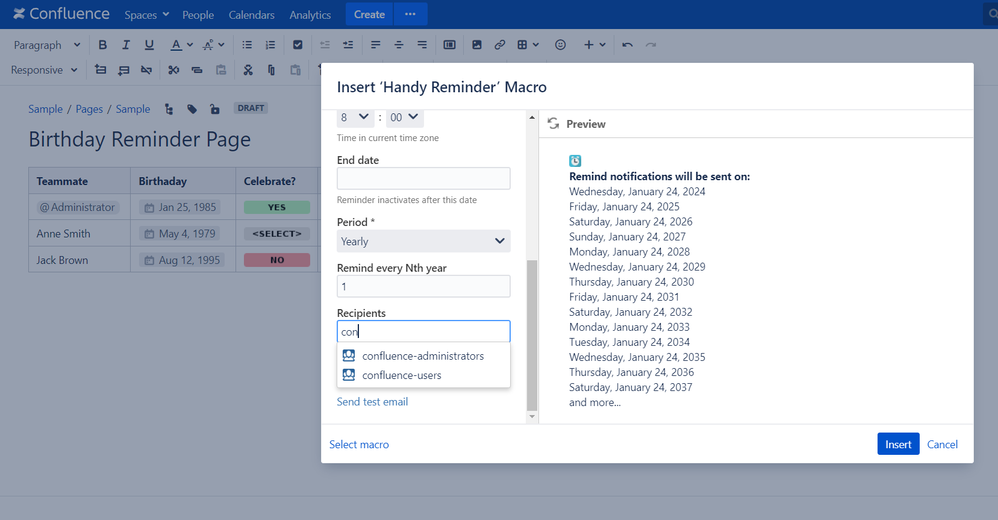
Task: Cancel the macro dialog
Action: click(x=942, y=444)
